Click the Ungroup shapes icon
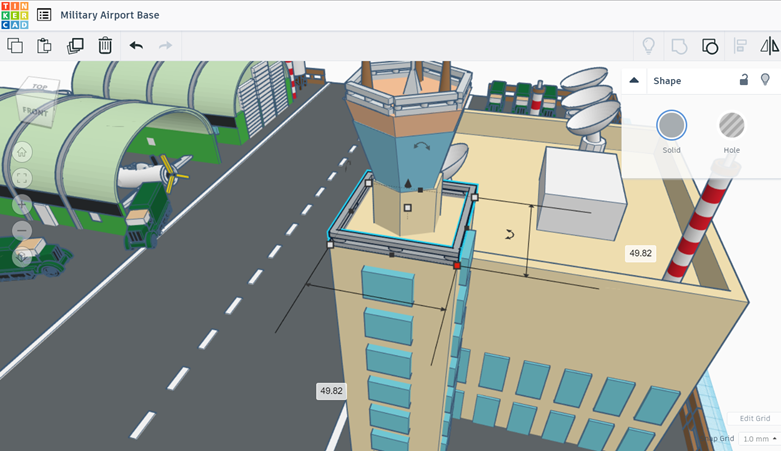The height and width of the screenshot is (451, 781). point(710,46)
